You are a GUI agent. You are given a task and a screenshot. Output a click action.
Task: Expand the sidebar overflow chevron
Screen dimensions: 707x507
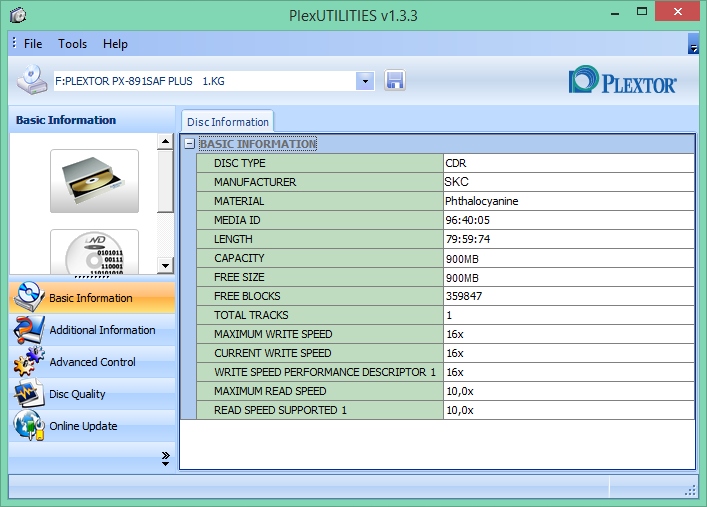click(x=166, y=458)
